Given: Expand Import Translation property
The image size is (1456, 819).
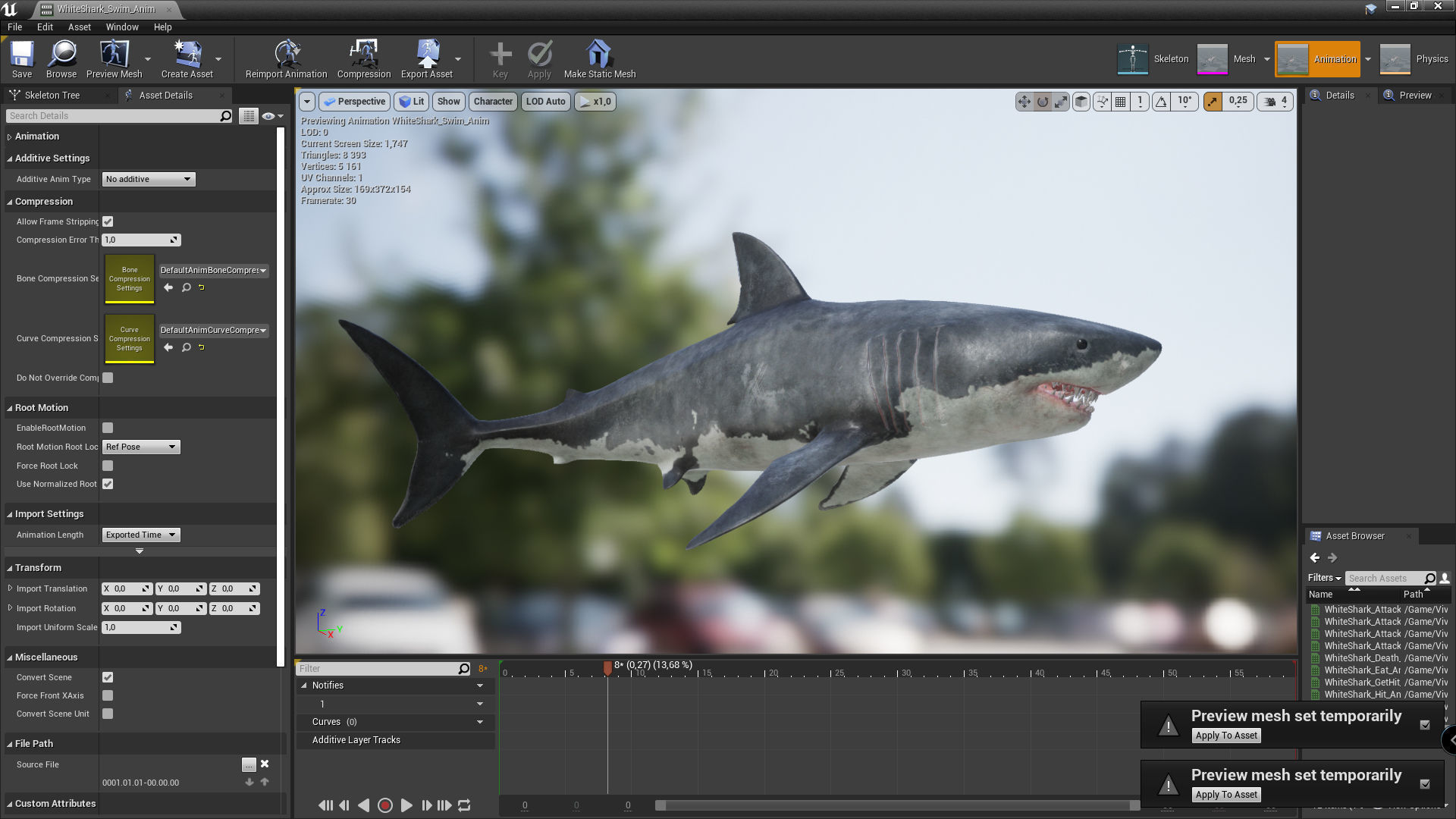Looking at the screenshot, I should (x=9, y=588).
